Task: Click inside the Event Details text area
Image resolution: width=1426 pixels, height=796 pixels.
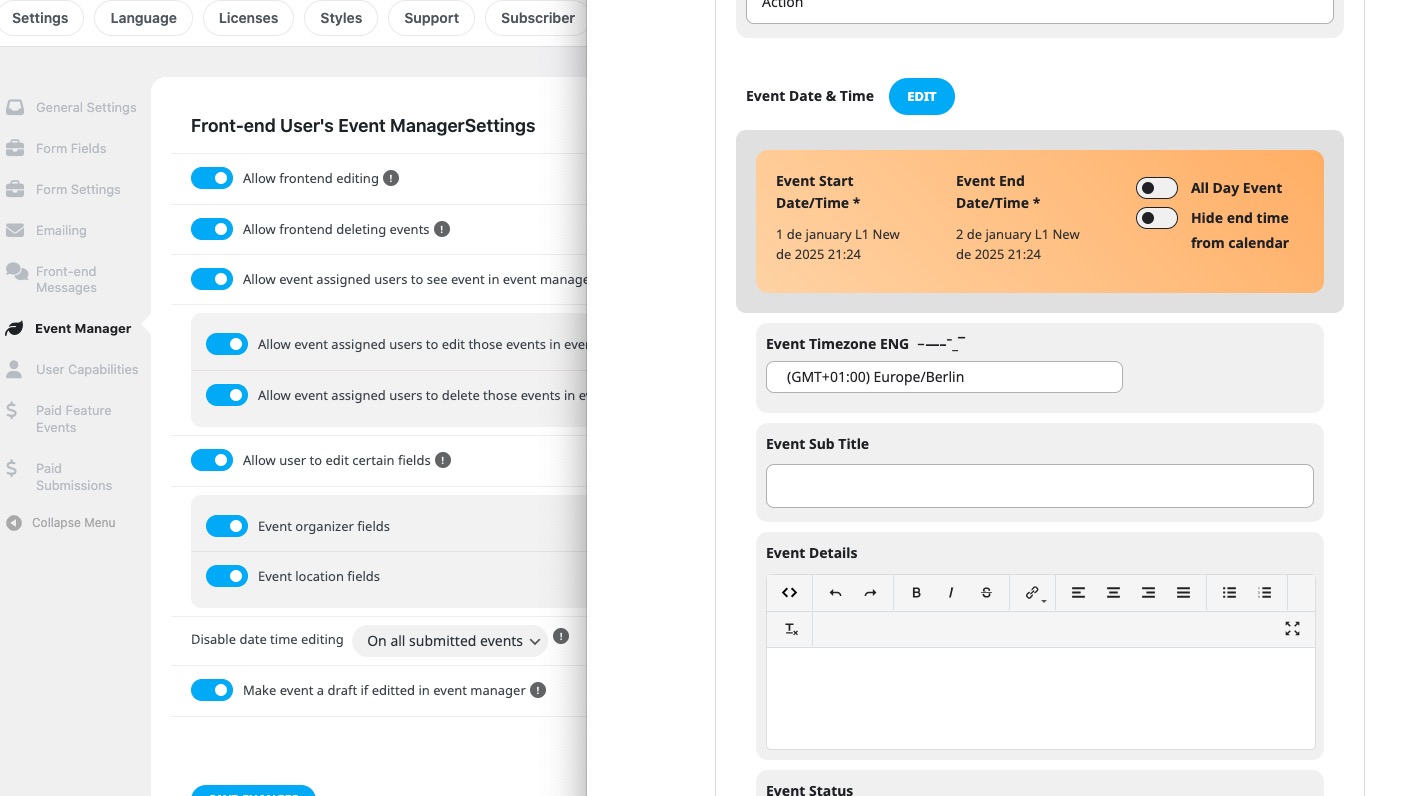Action: pyautogui.click(x=1040, y=698)
